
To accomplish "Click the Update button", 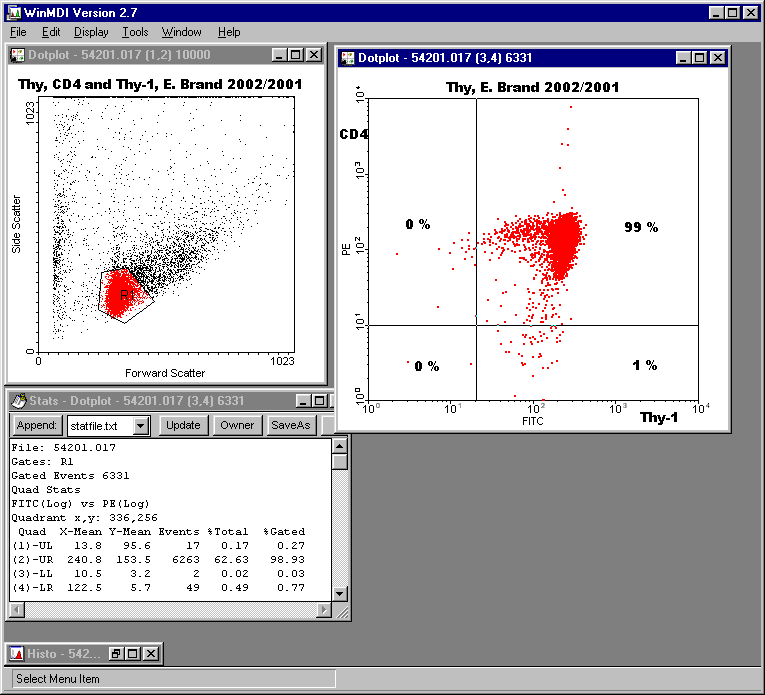I will click(183, 425).
